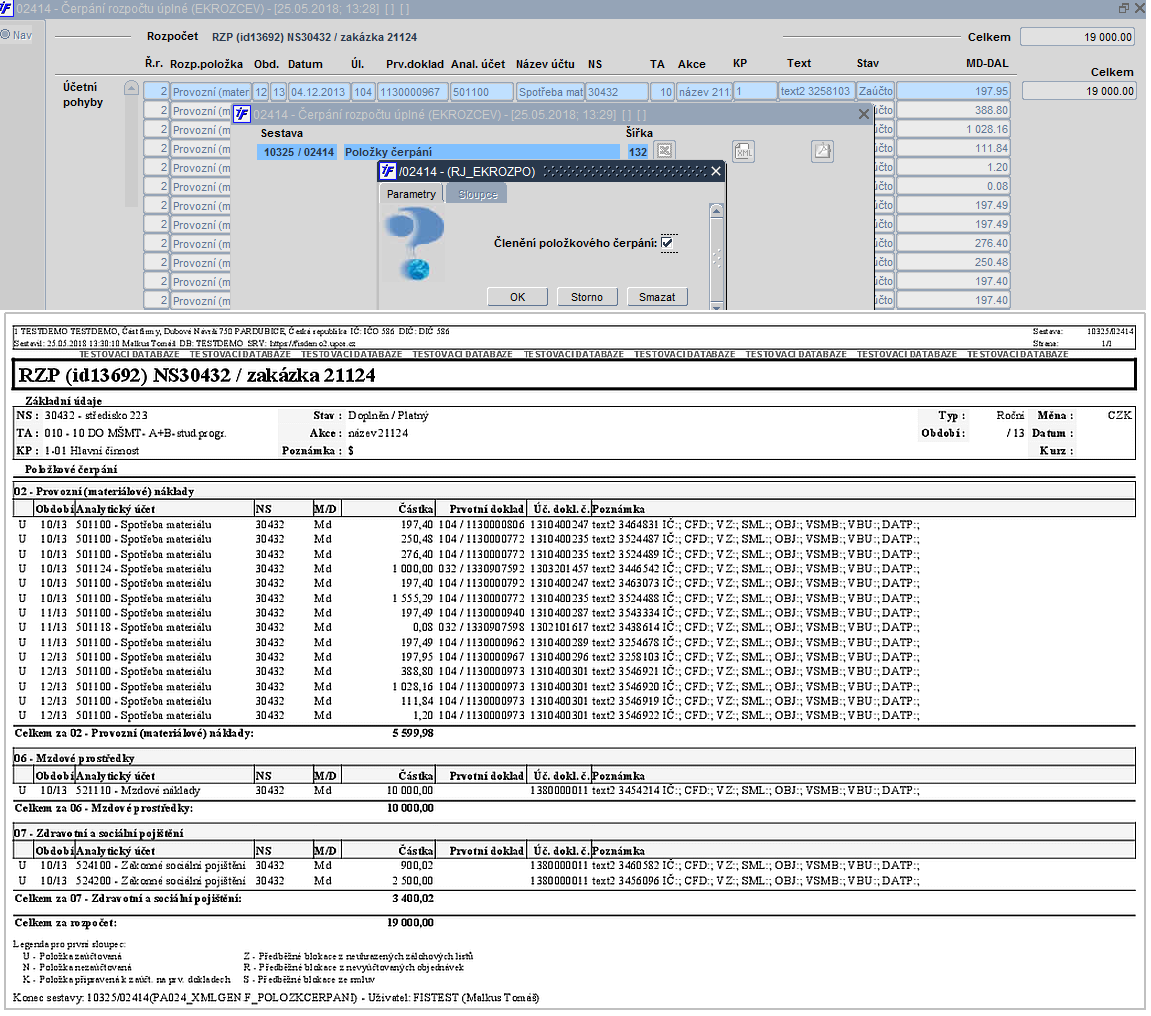Confirm parameters with the OK button
This screenshot has height=1016, width=1151.
[x=518, y=297]
